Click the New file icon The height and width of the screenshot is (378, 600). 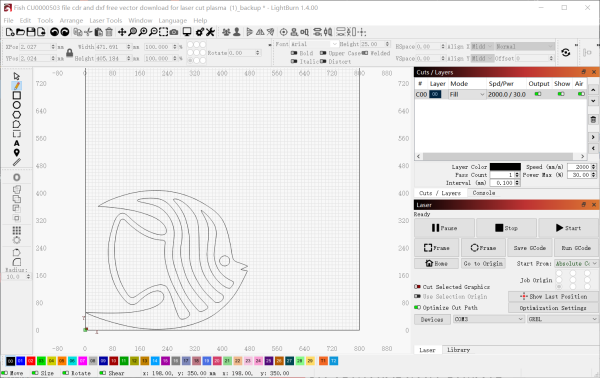[x=10, y=32]
